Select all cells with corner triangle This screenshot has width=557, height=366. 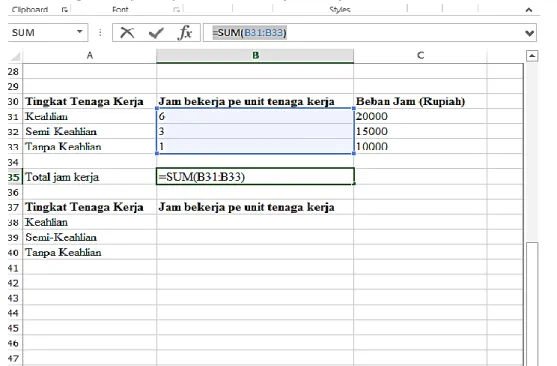click(x=15, y=56)
